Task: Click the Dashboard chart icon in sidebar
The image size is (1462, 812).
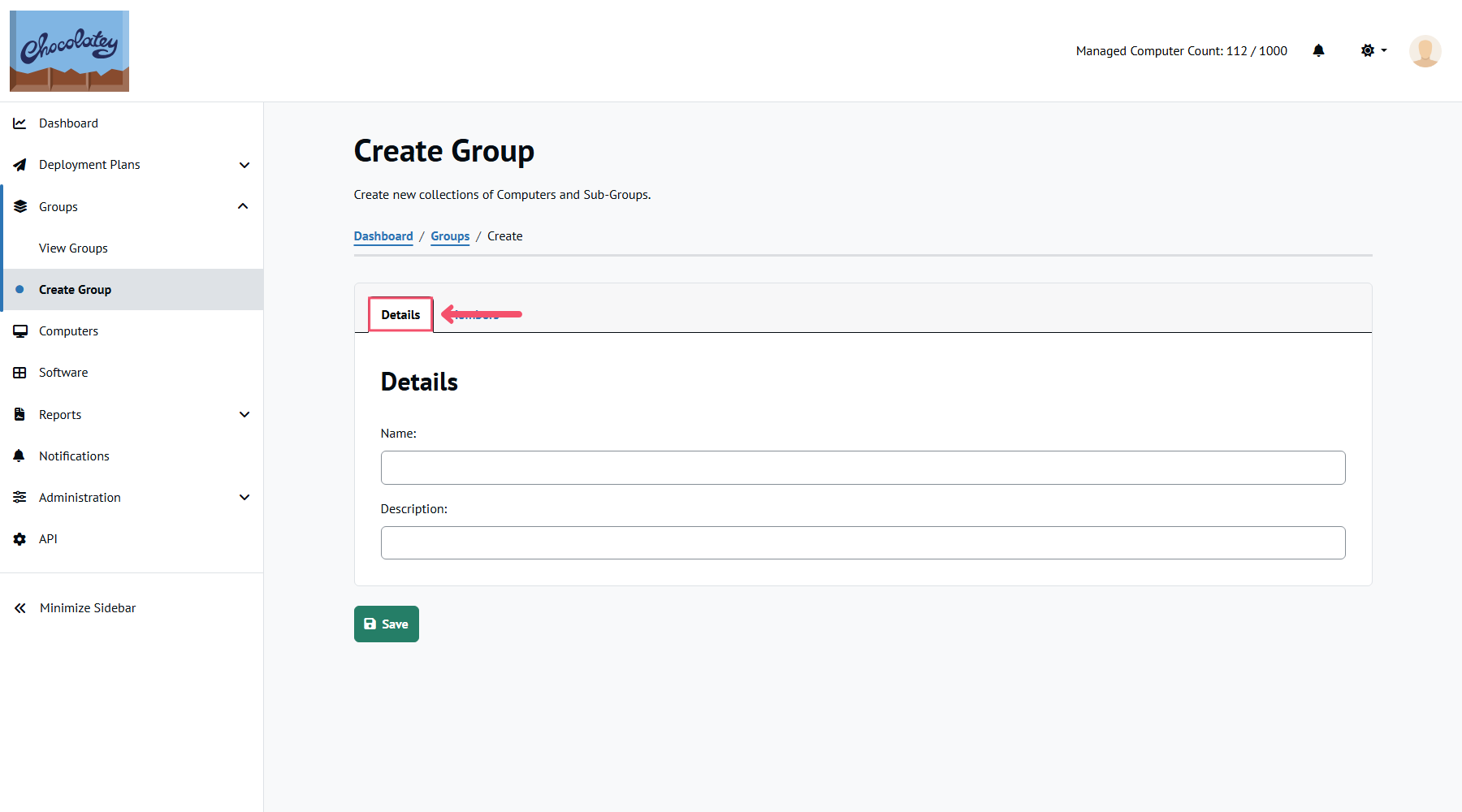Action: click(19, 123)
